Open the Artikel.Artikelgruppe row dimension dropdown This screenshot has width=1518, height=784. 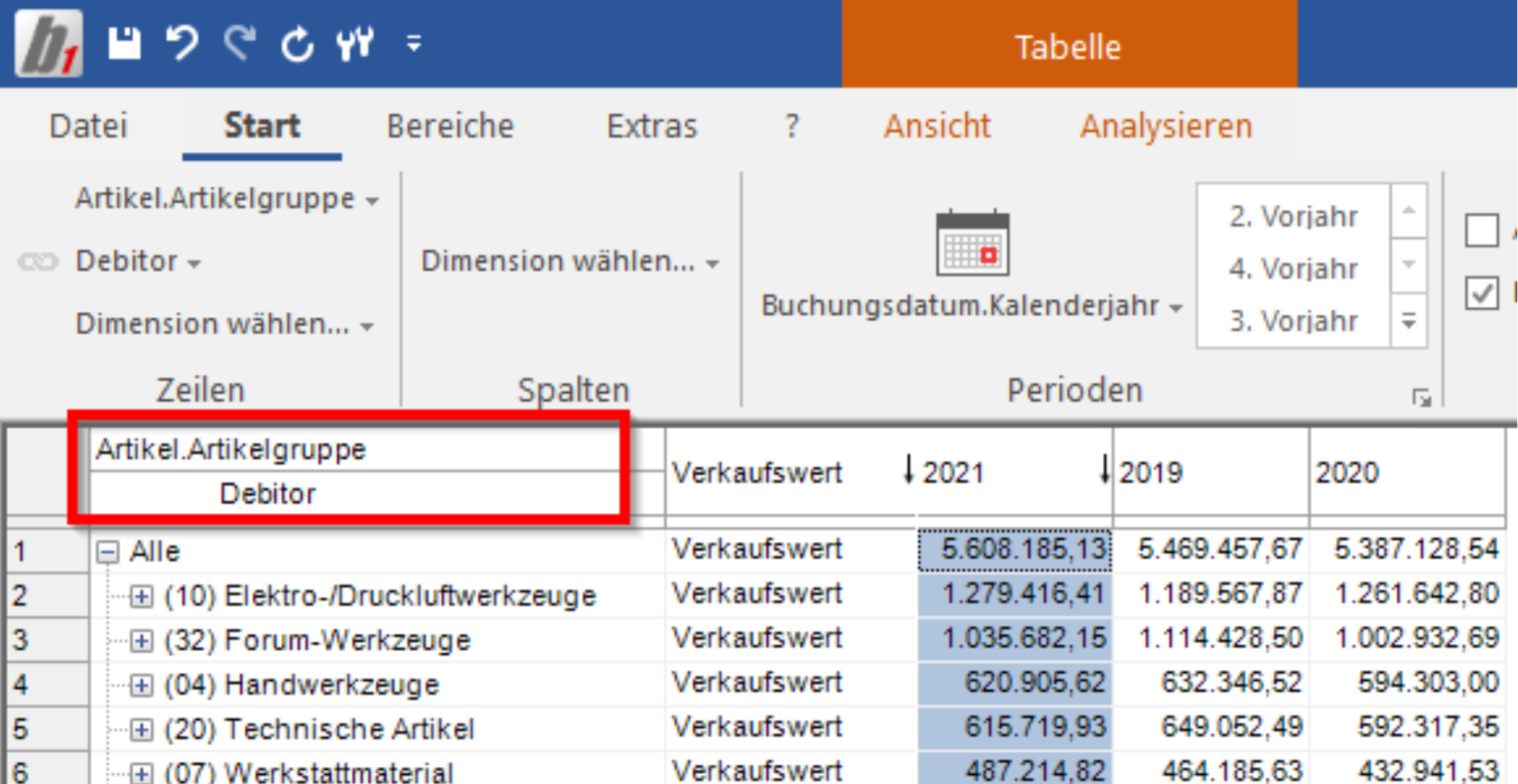point(227,198)
